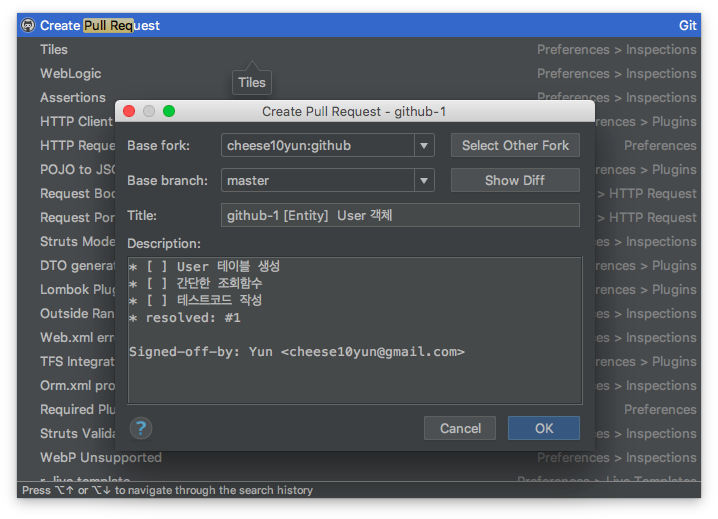Click the User 테이블 생성 checklist line
The image size is (718, 519).
(x=204, y=266)
